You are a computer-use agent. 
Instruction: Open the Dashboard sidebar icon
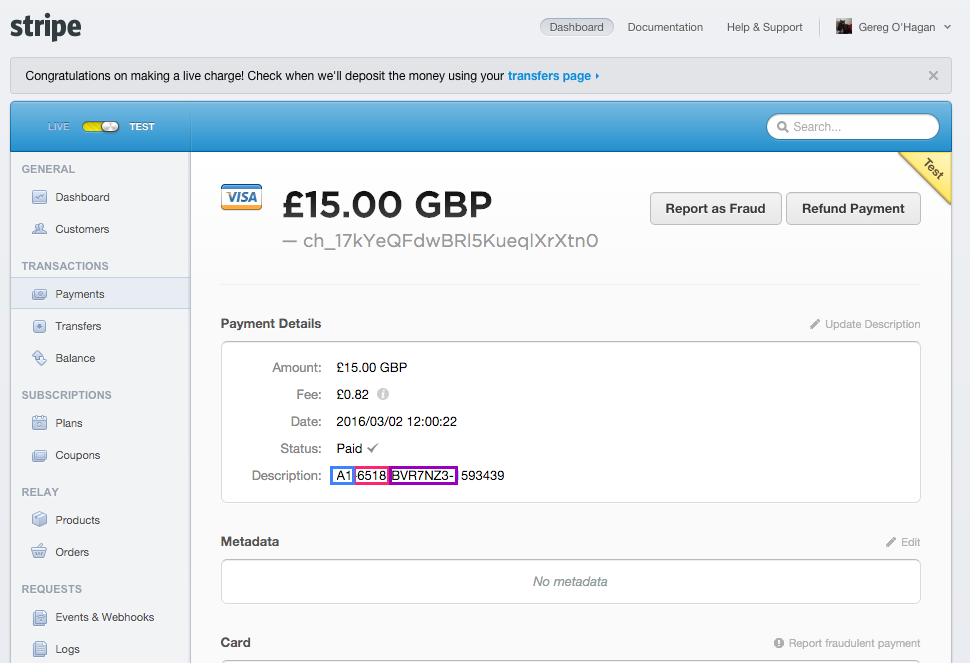pyautogui.click(x=40, y=197)
